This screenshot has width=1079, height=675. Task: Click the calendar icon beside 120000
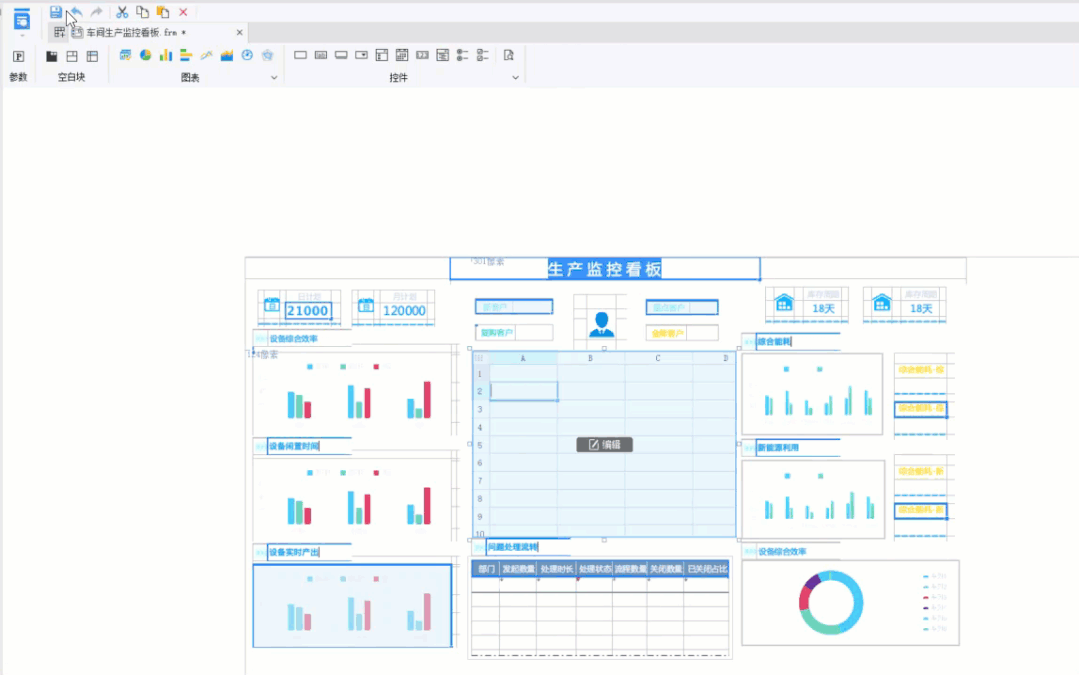(365, 304)
